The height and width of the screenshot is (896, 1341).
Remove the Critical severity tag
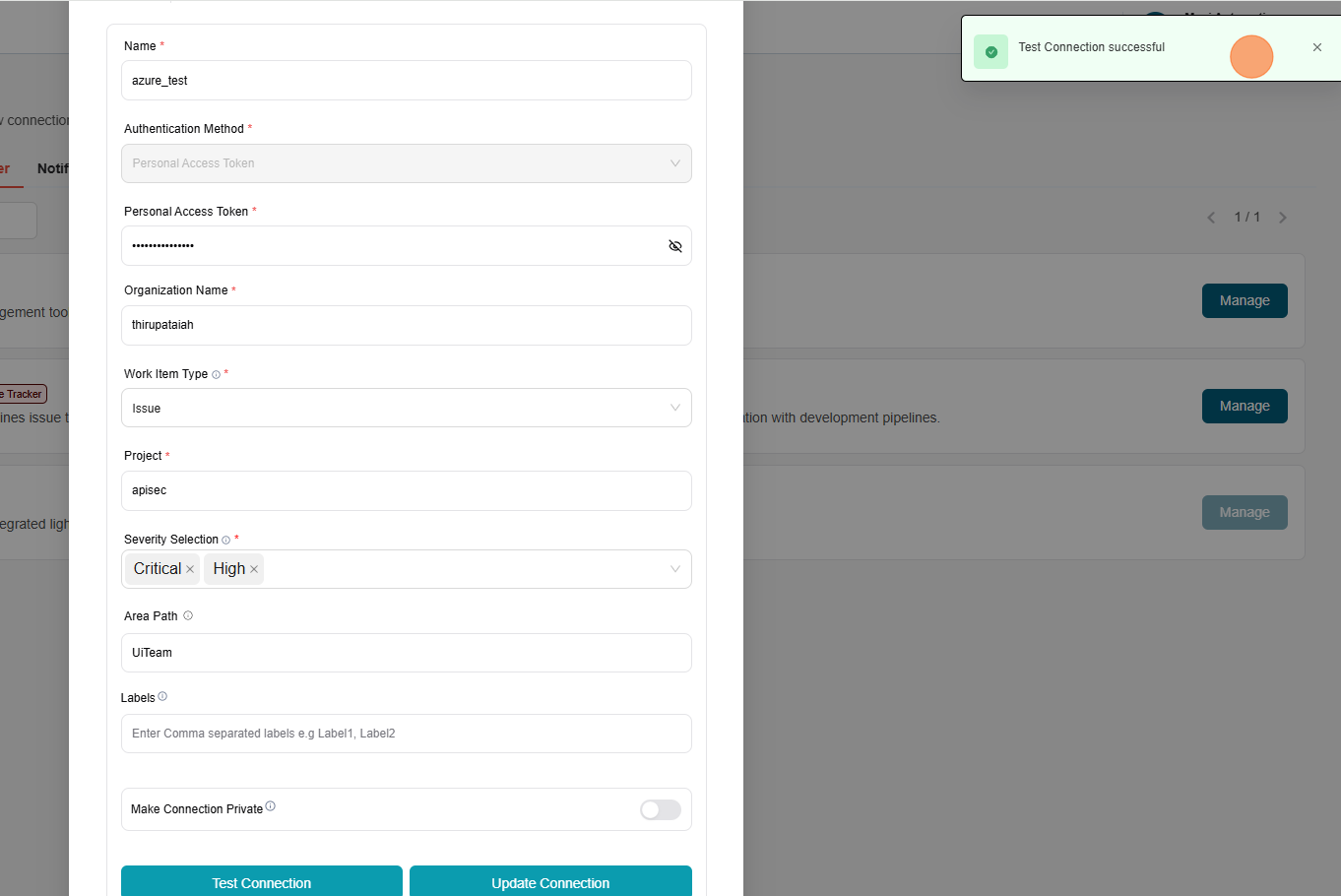[190, 569]
